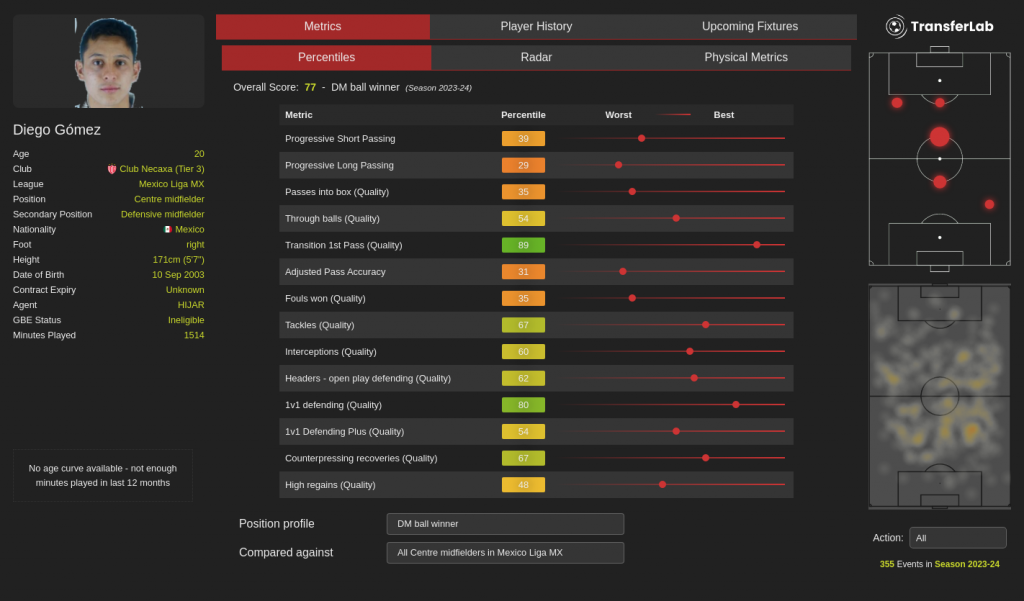Click the Progressive Long Passing slider marker
The height and width of the screenshot is (601, 1024).
coord(618,165)
